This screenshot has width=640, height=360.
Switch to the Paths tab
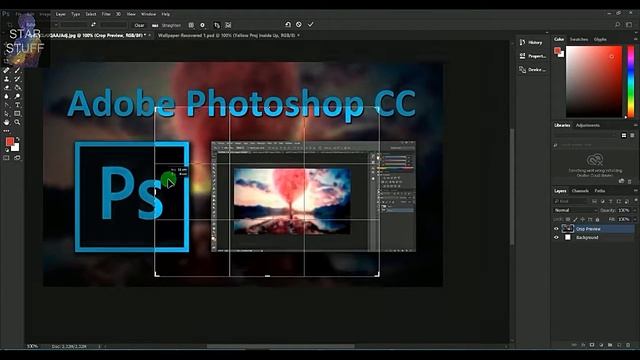point(600,191)
